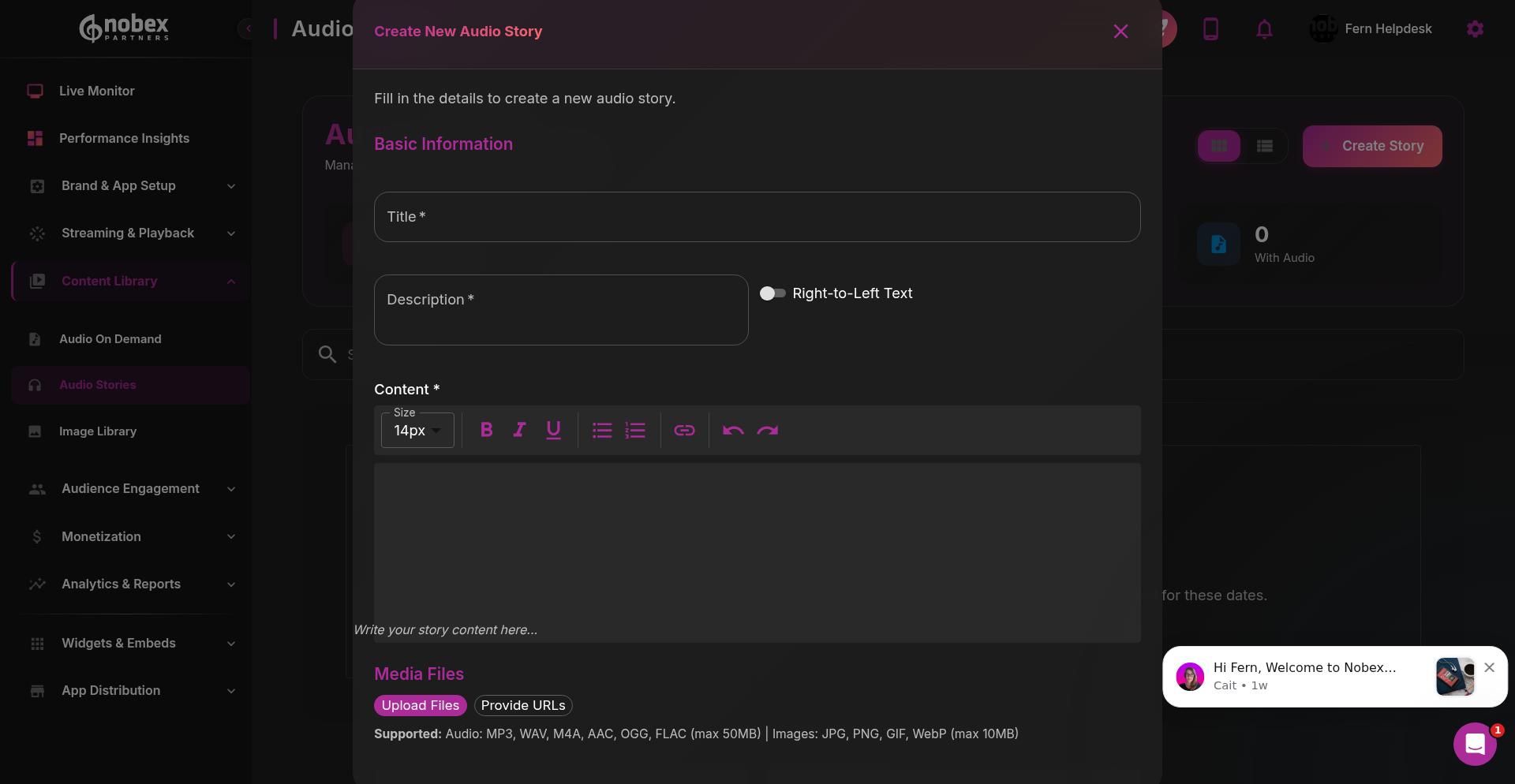
Task: Switch to the Provide URLs tab
Action: tap(523, 705)
